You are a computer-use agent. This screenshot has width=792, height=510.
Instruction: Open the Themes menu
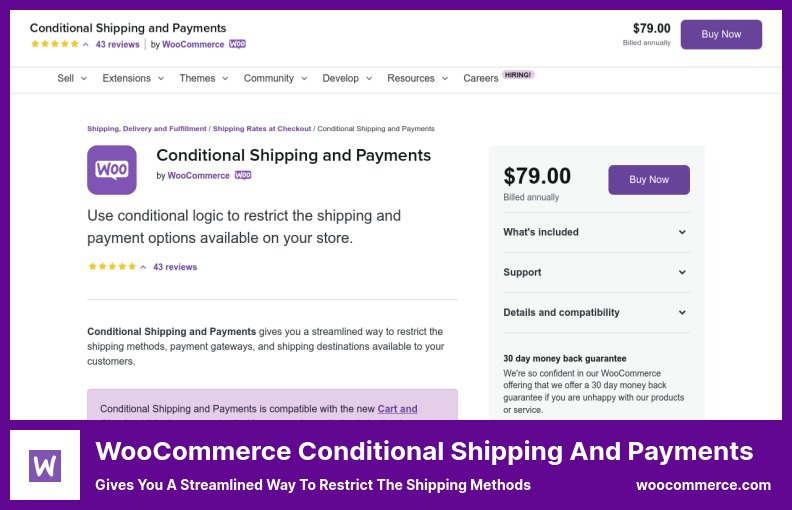click(x=204, y=78)
